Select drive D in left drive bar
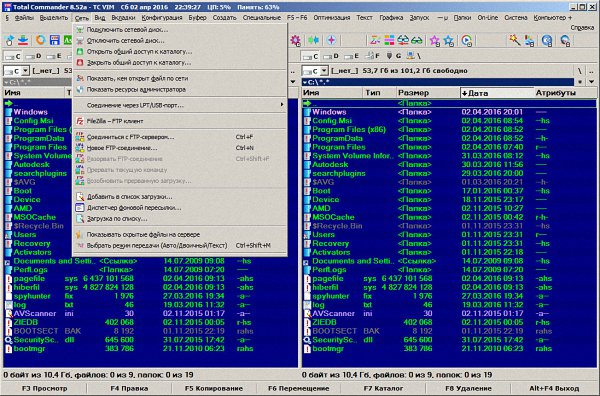The image size is (600, 396). pos(33,56)
